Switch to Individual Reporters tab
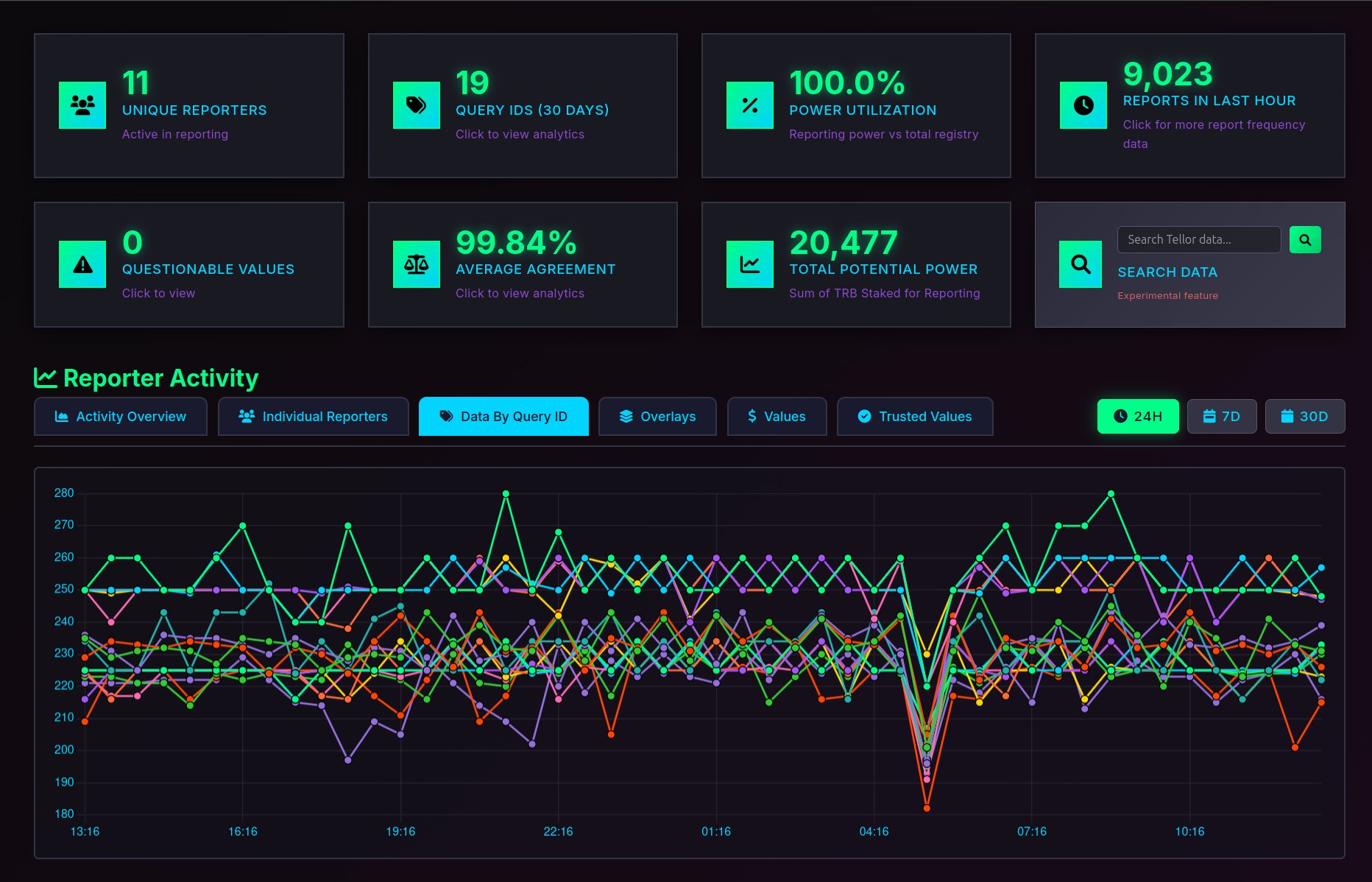This screenshot has width=1372, height=882. point(314,417)
